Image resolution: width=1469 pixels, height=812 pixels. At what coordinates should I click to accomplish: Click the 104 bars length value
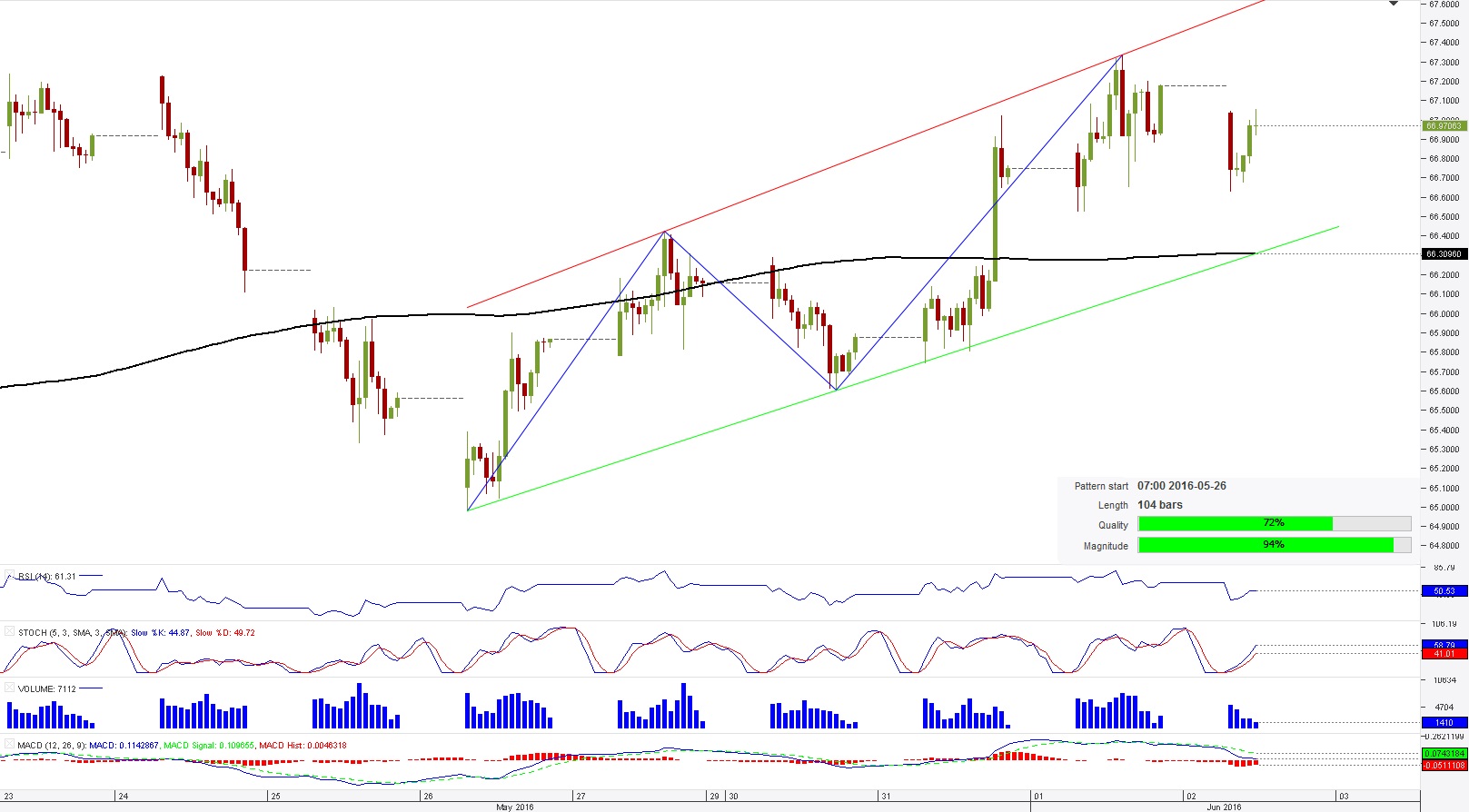[x=1160, y=505]
